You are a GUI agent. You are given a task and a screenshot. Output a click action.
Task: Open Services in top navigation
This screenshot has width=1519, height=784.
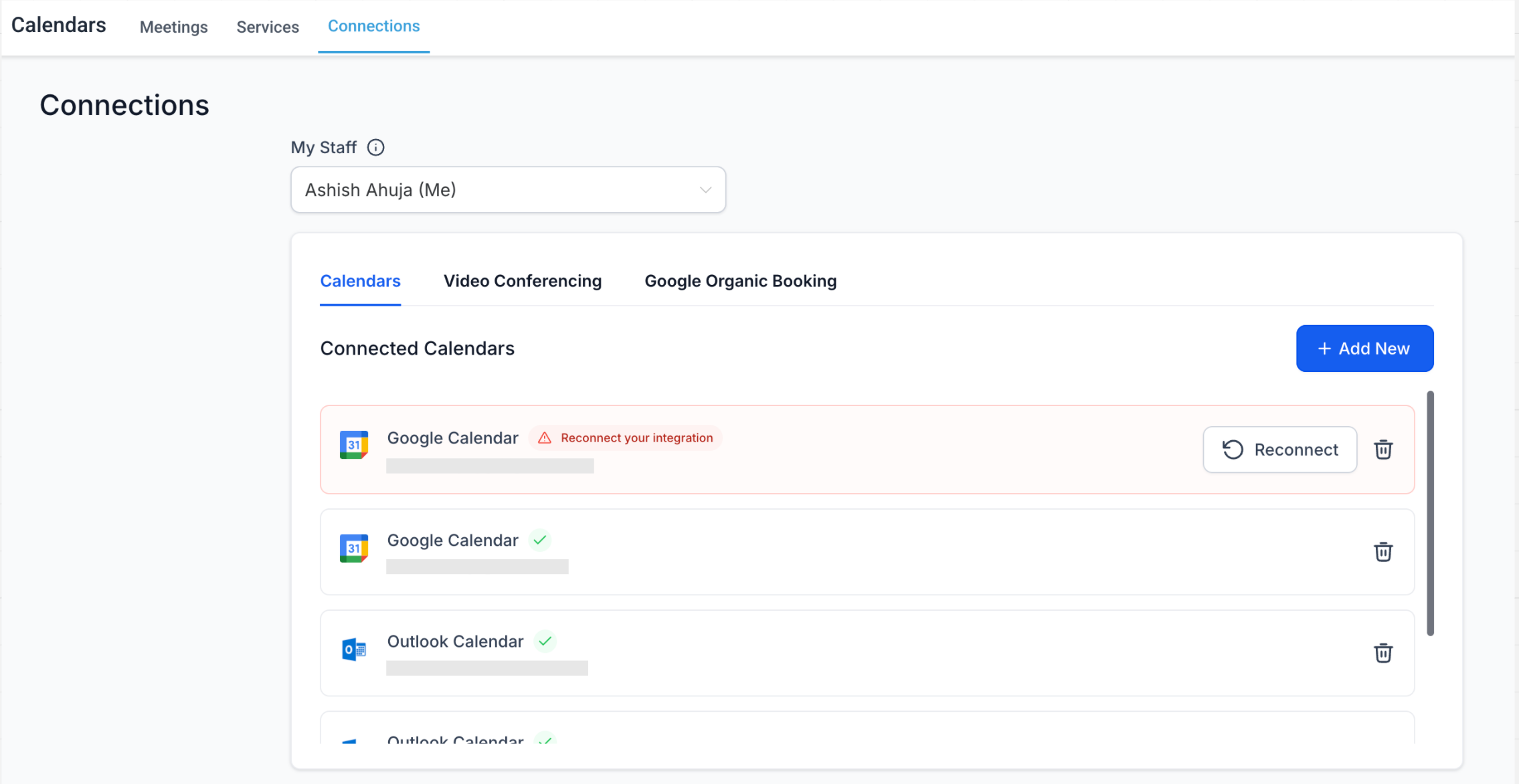(268, 27)
